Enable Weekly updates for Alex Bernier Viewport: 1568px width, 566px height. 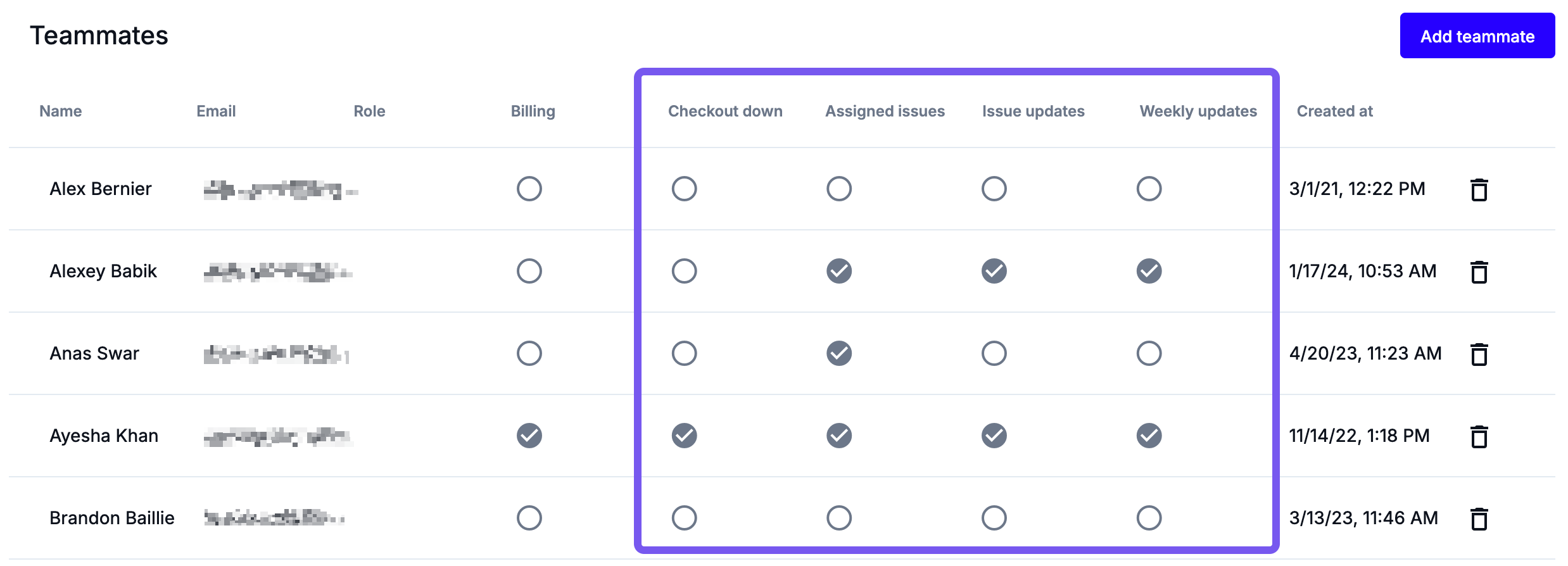1149,189
